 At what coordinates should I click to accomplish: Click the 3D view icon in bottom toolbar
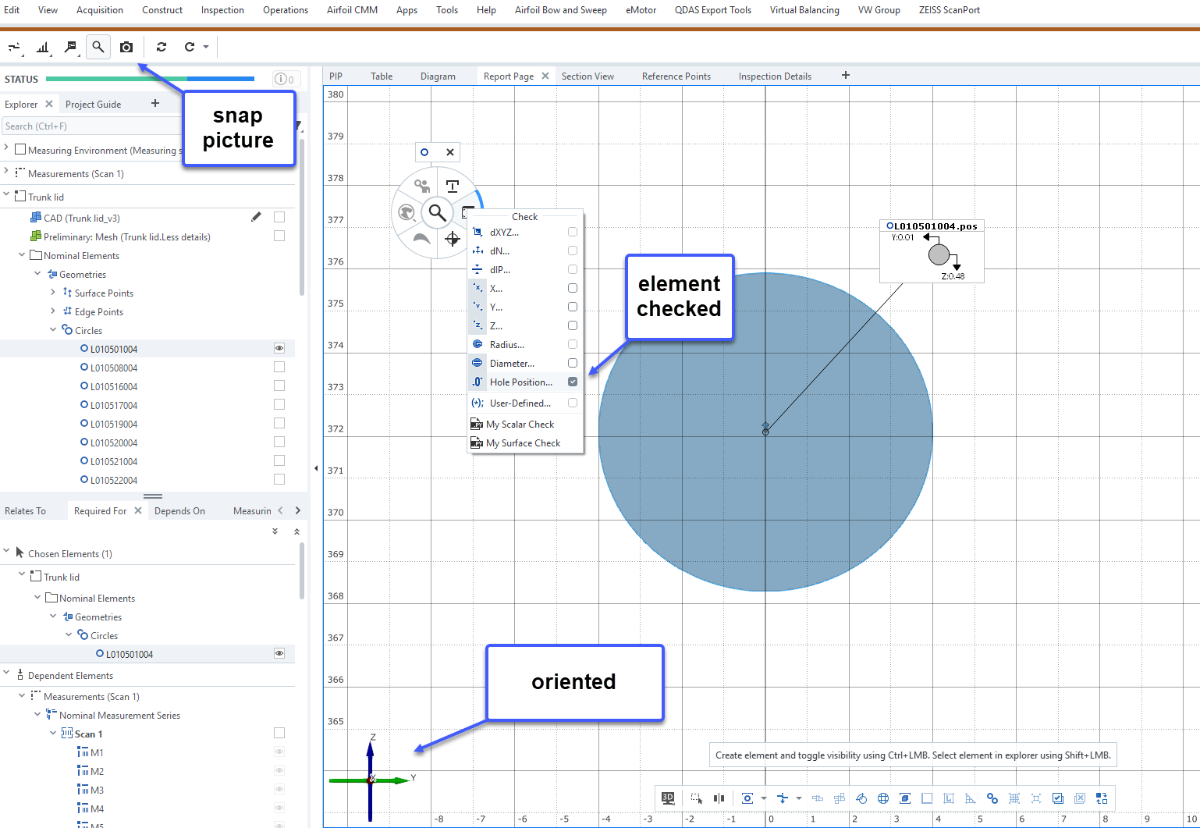(668, 798)
